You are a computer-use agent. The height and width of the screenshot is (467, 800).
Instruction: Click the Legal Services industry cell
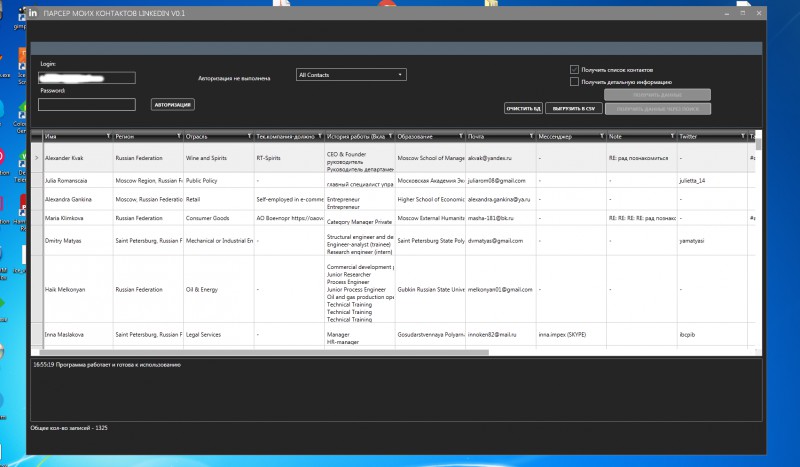(219, 335)
